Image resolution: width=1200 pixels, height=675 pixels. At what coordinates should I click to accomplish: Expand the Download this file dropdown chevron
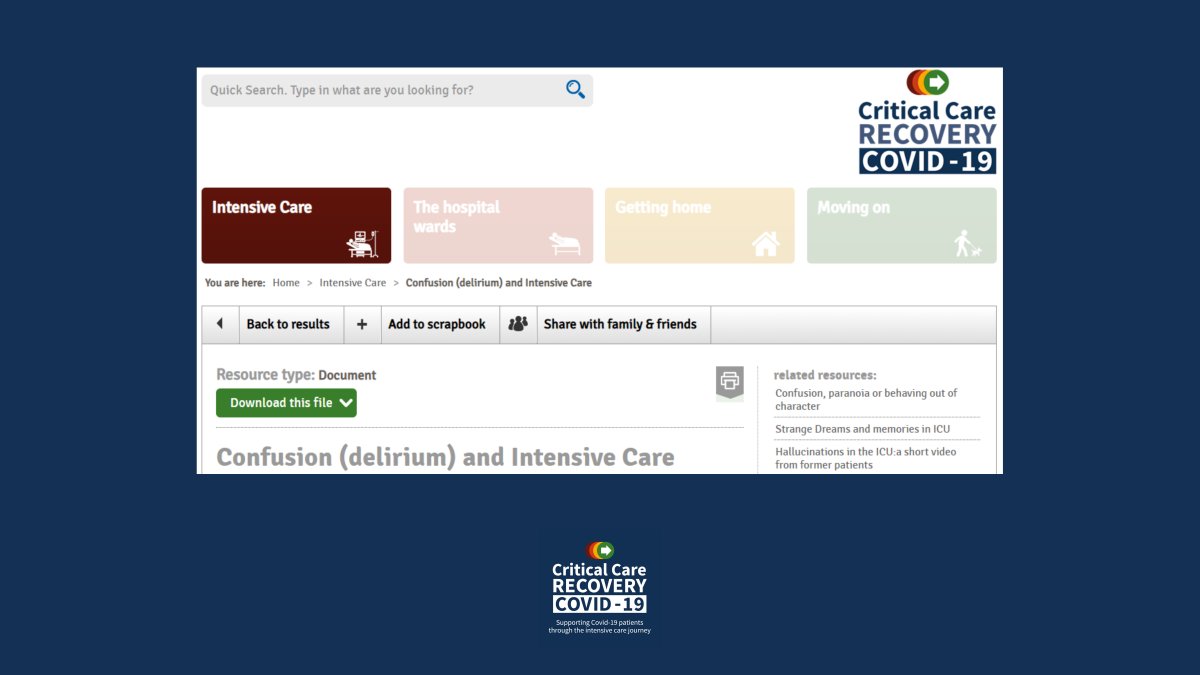coord(346,402)
